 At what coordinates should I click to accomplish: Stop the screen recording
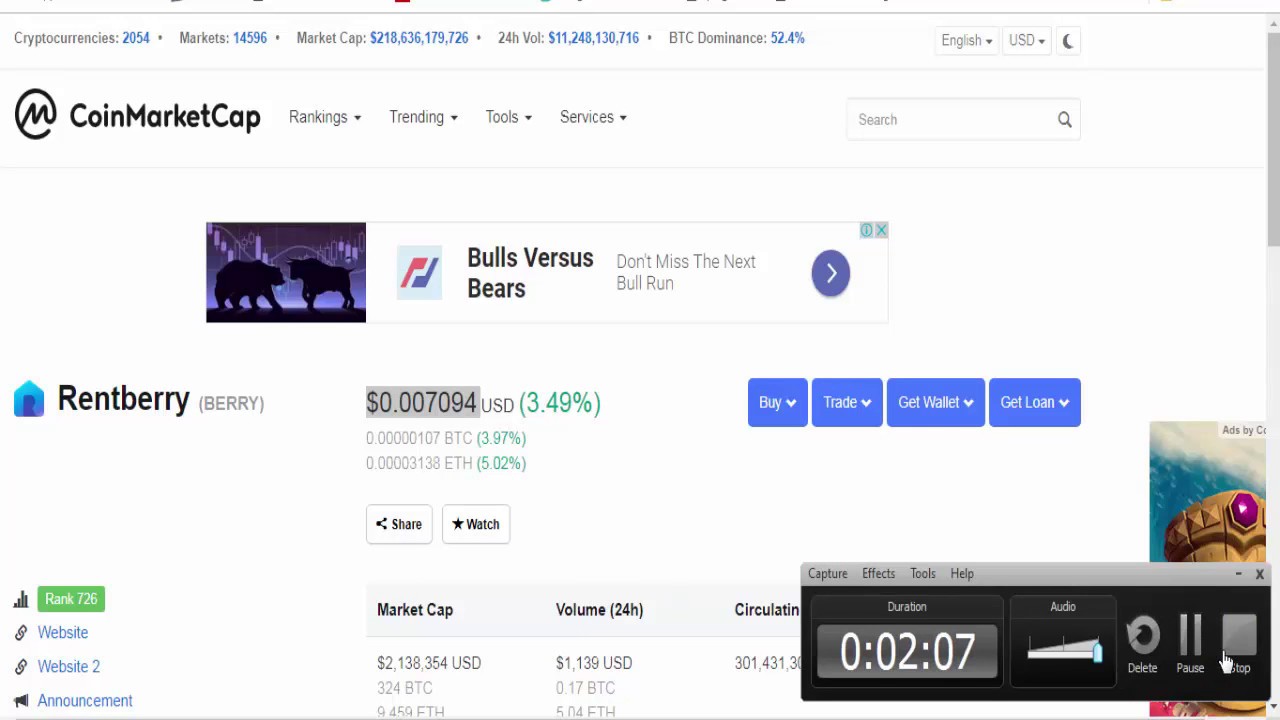coord(1239,644)
